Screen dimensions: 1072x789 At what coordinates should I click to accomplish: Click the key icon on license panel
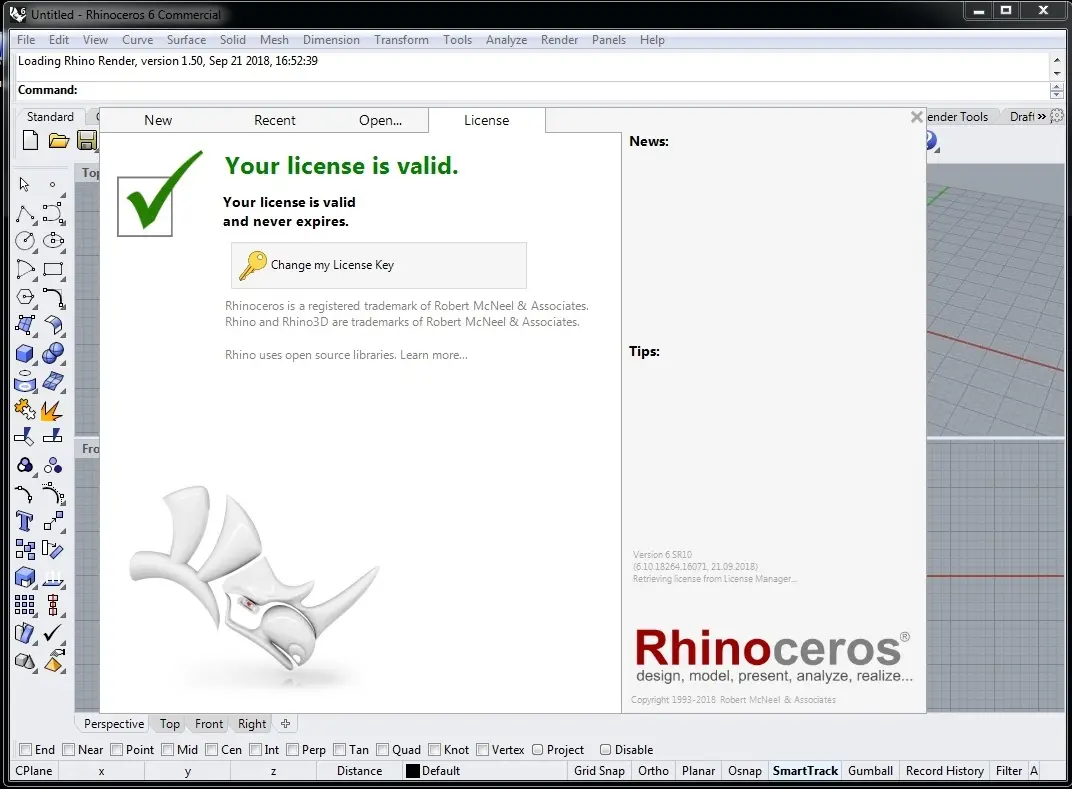tap(252, 265)
